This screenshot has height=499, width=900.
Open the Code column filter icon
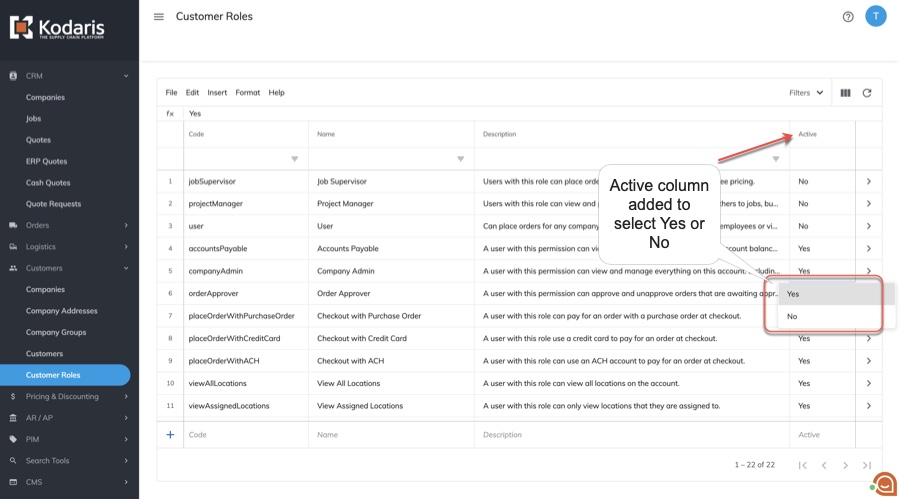pyautogui.click(x=294, y=159)
